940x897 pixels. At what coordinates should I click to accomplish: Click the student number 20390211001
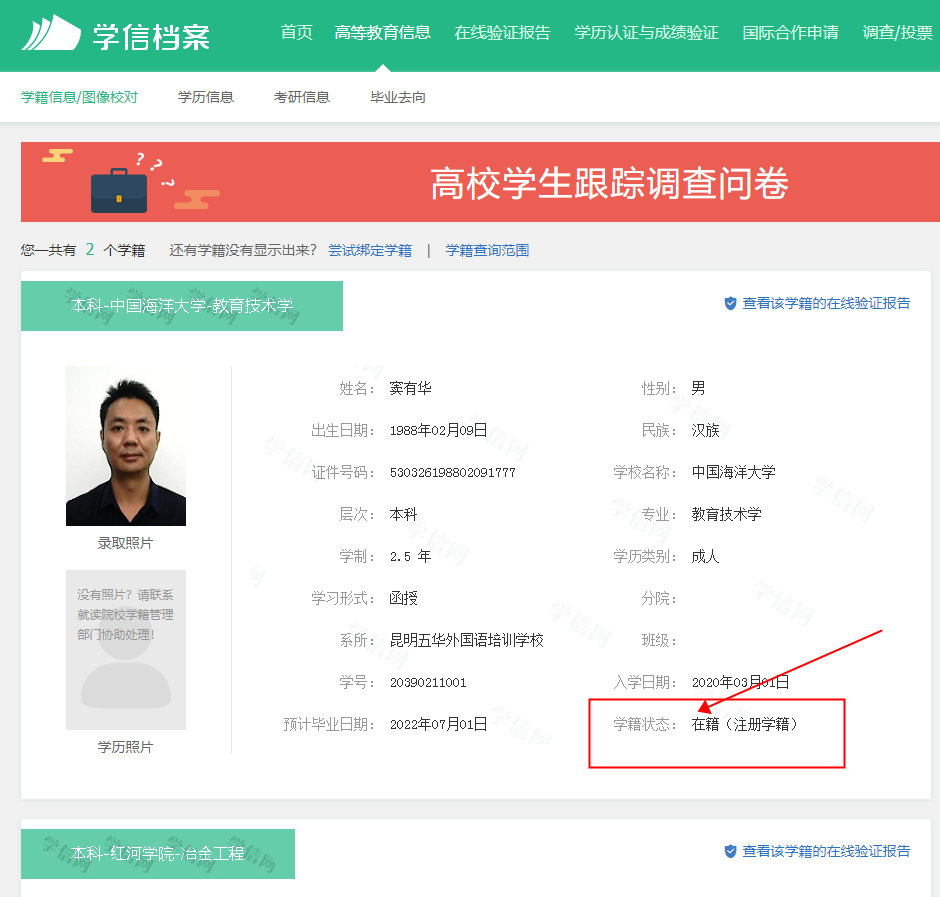pyautogui.click(x=428, y=682)
